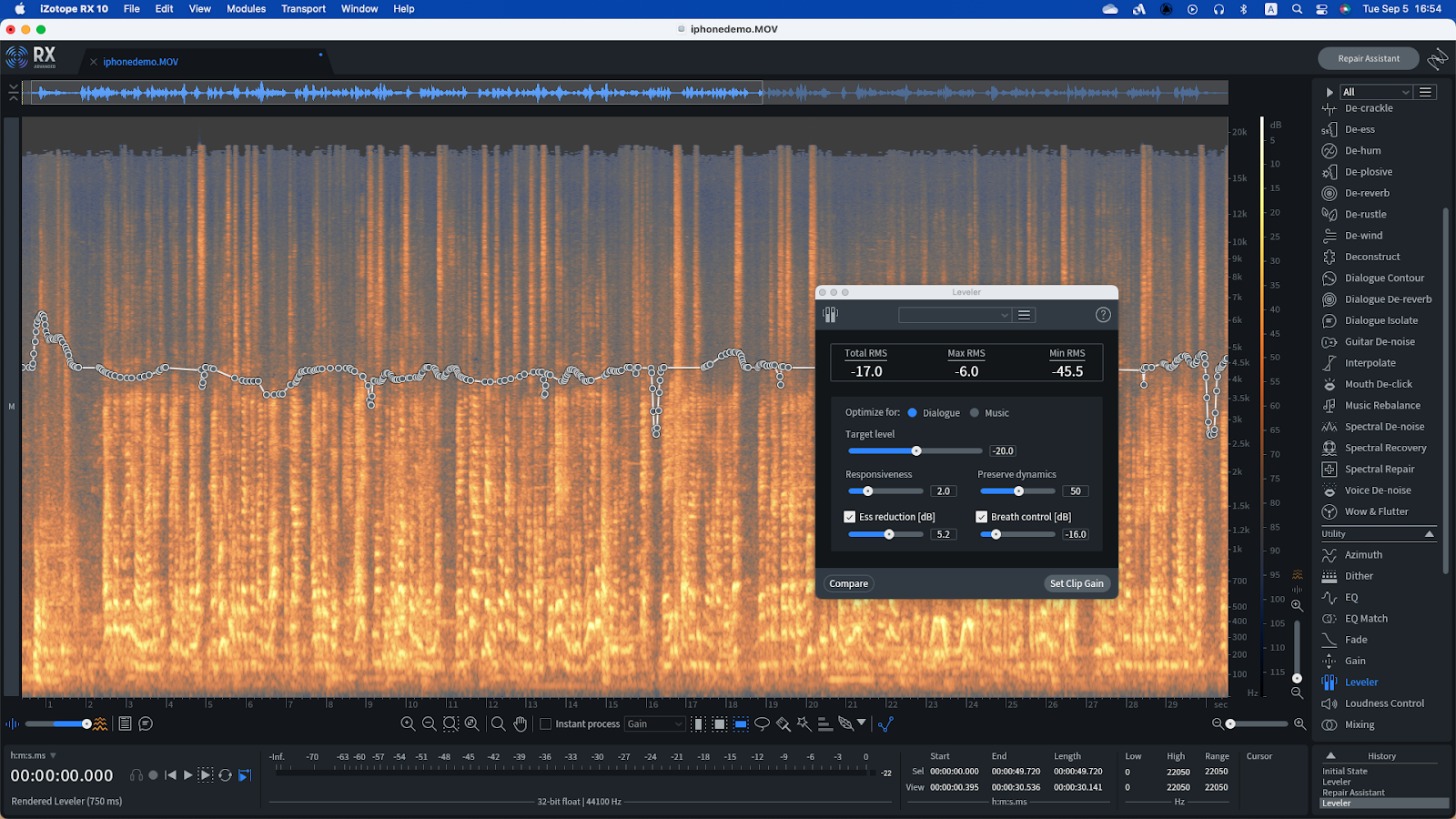Click the zoom out magnifier in bottom toolbar
This screenshot has width=1456, height=819.
pyautogui.click(x=430, y=724)
